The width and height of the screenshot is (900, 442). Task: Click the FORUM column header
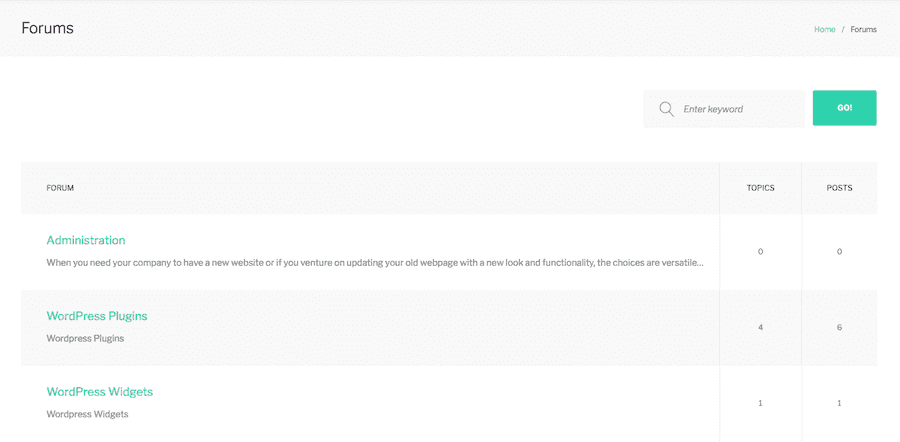[x=60, y=188]
